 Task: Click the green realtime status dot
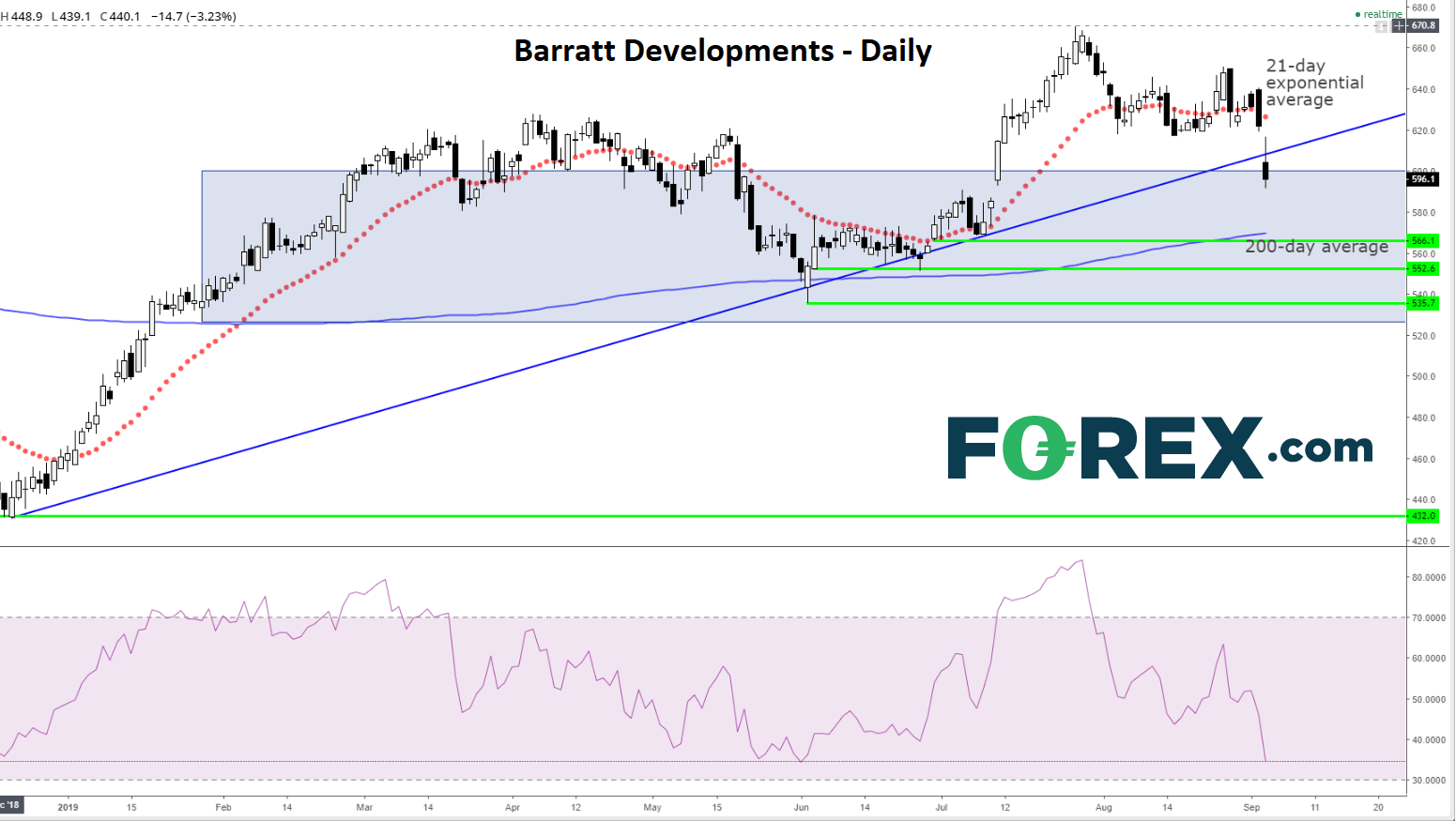coord(1357,14)
